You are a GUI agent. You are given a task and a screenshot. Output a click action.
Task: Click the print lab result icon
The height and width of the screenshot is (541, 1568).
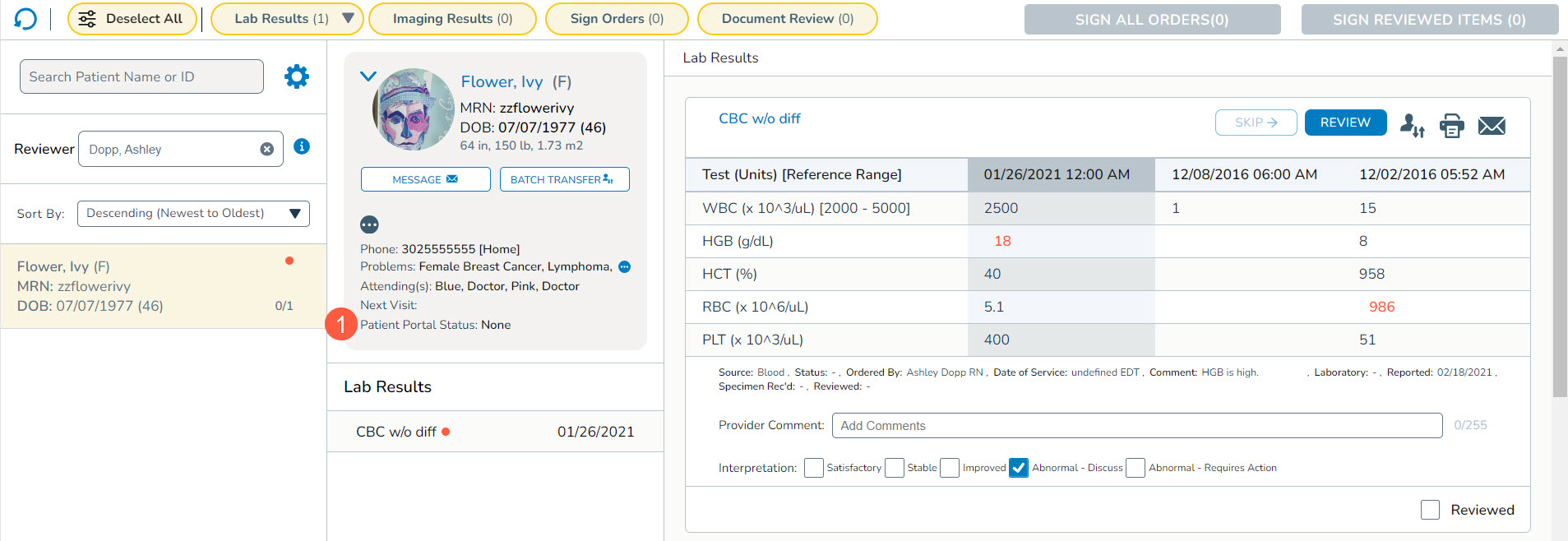point(1451,126)
